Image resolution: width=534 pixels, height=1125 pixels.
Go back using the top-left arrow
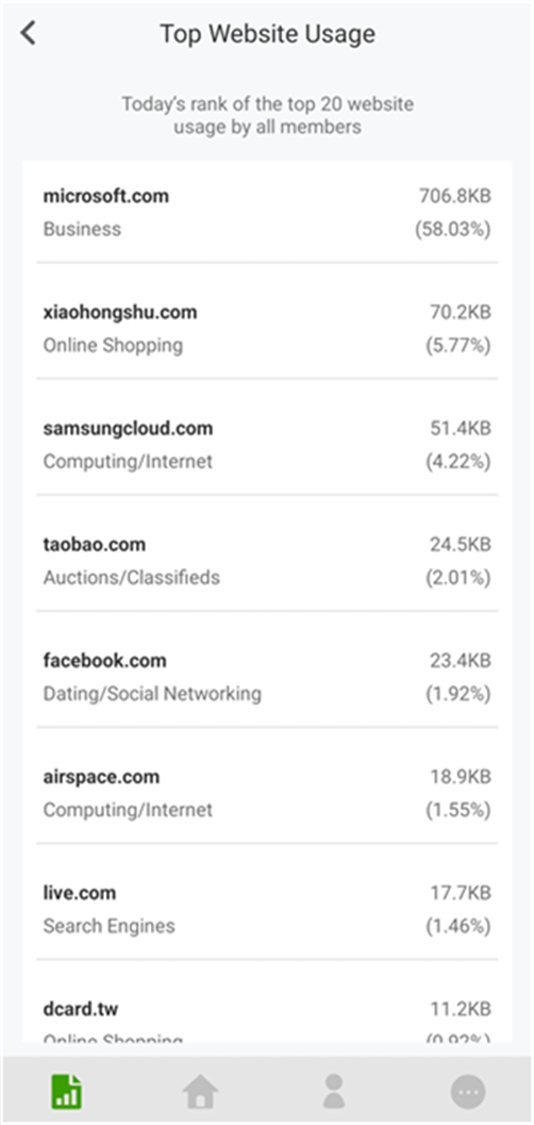click(x=28, y=33)
